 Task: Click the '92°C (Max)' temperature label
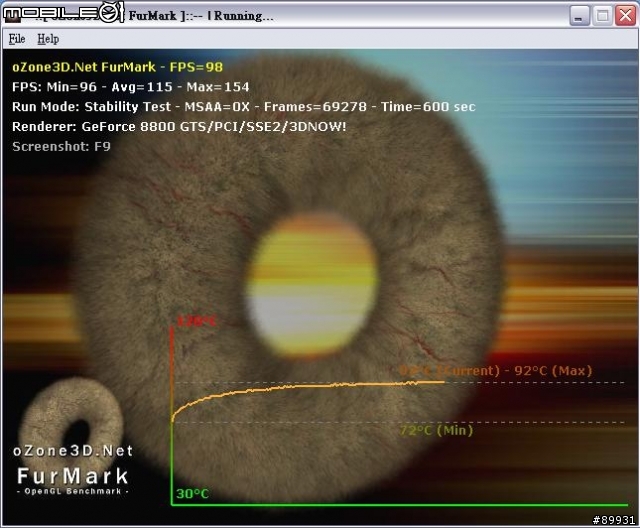click(x=553, y=370)
